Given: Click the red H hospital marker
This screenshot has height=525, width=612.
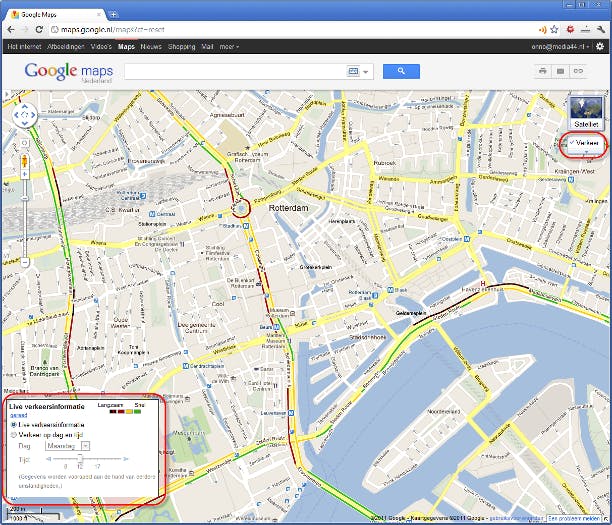Looking at the screenshot, I should (x=483, y=283).
